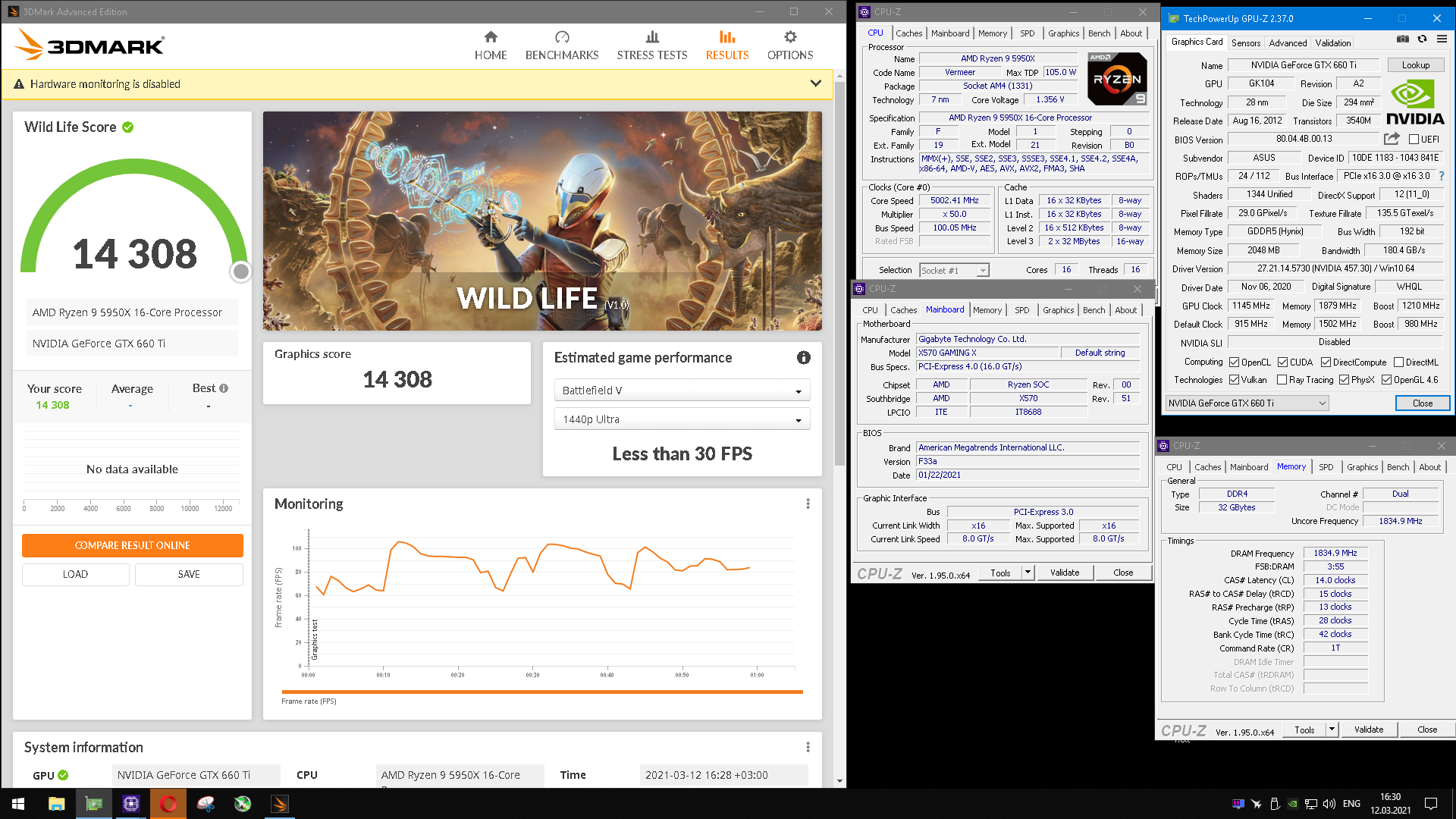Open the System information three-dot menu
The image size is (1456, 819).
(x=808, y=748)
